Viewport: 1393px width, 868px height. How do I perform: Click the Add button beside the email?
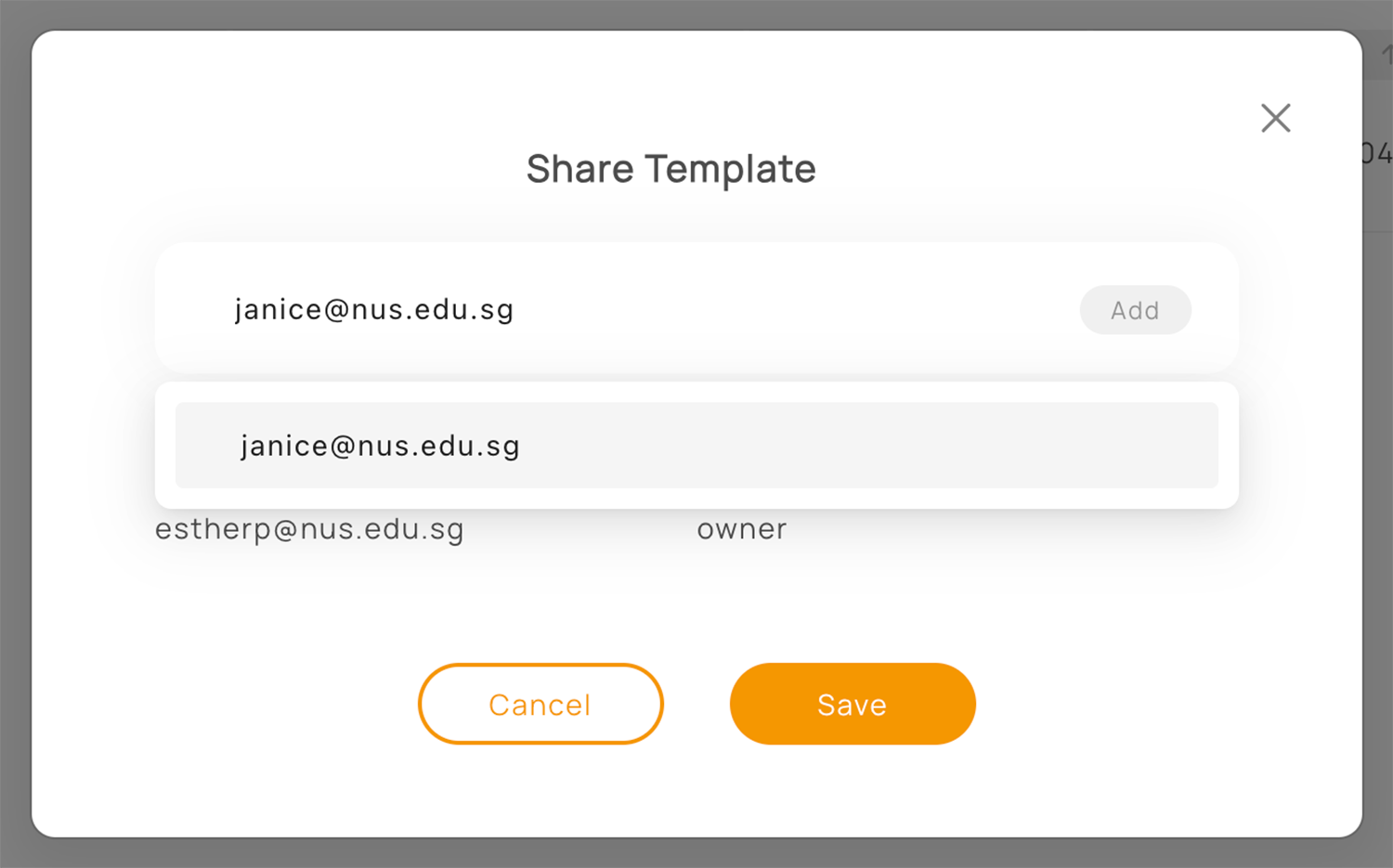click(x=1135, y=310)
